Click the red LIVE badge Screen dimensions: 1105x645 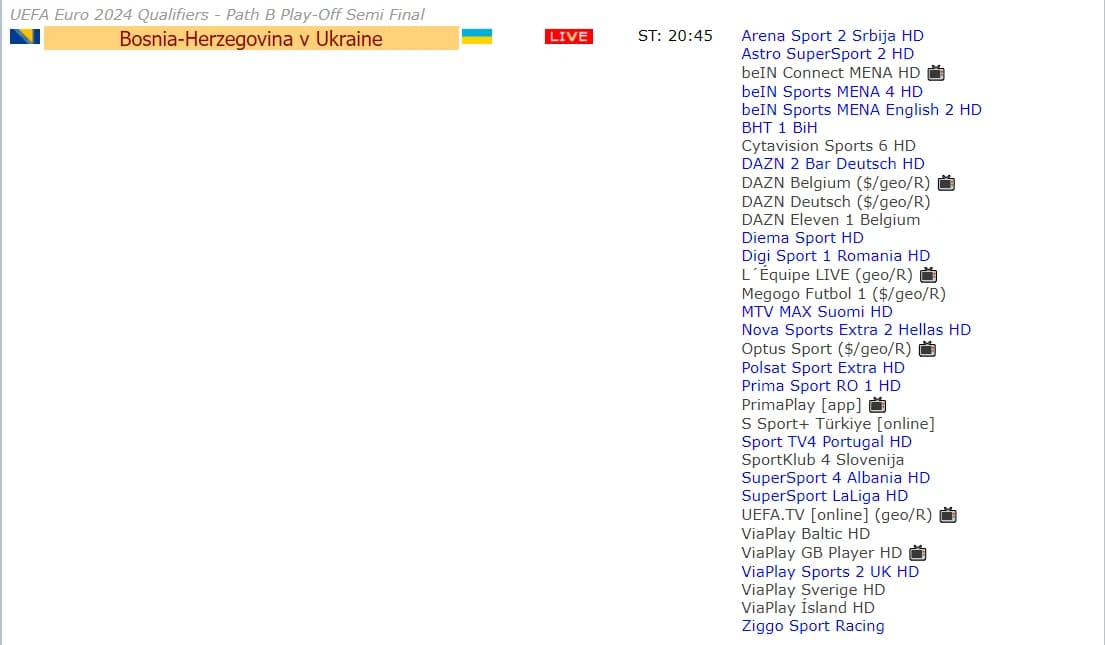[569, 36]
